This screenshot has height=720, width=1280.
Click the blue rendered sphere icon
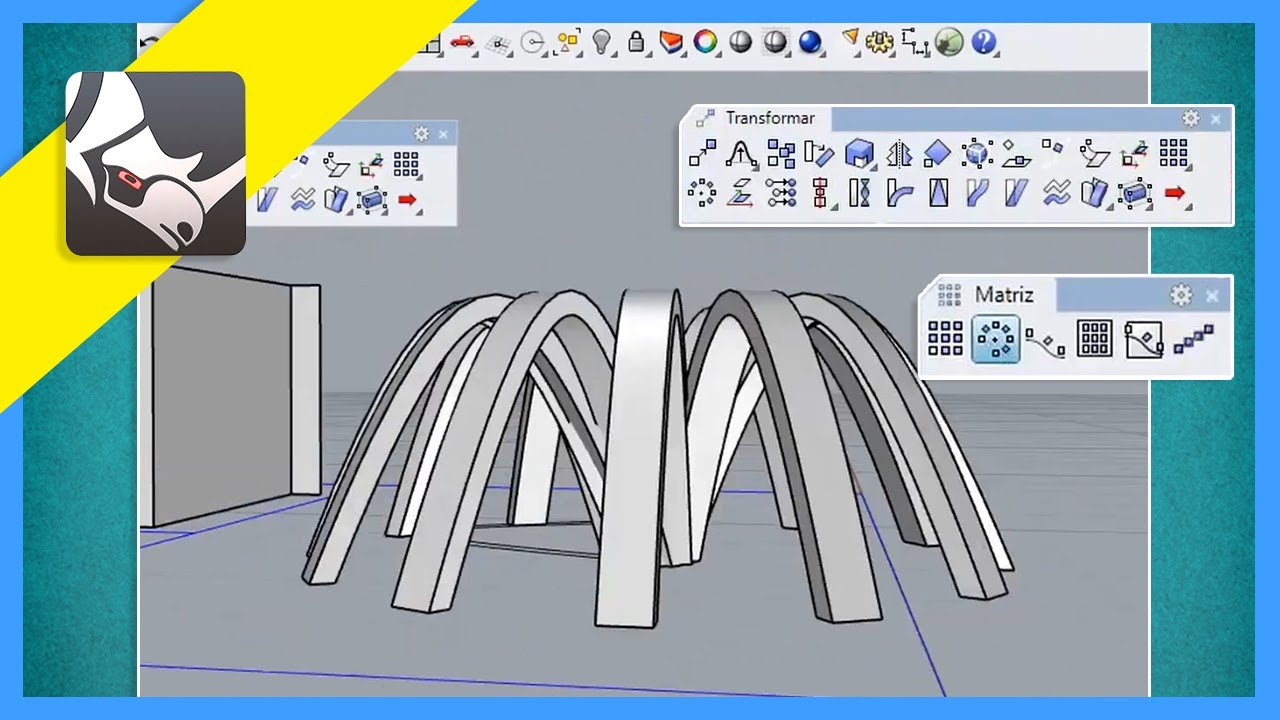coord(810,42)
